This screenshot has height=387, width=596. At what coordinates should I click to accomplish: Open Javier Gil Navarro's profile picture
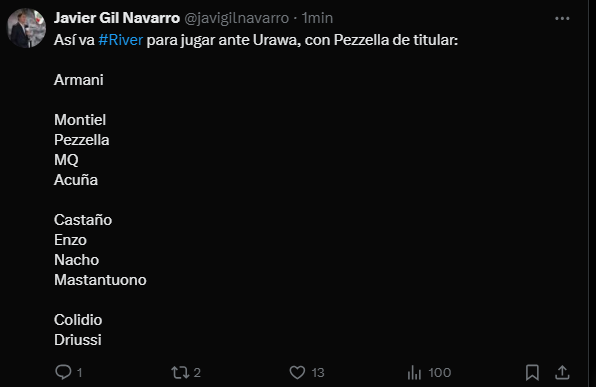tap(26, 28)
